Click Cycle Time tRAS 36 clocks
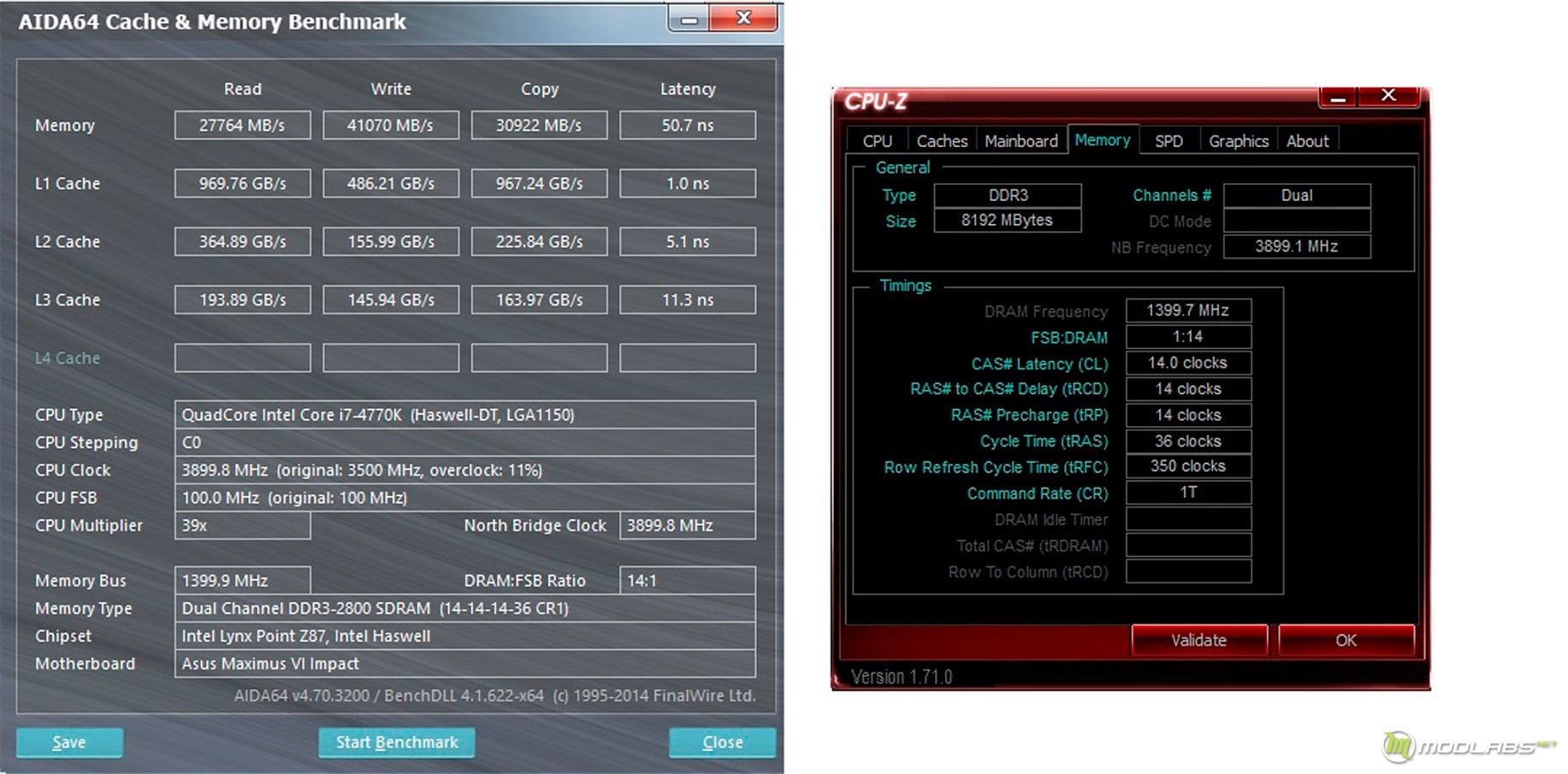This screenshot has width=1568, height=774. pos(1188,441)
